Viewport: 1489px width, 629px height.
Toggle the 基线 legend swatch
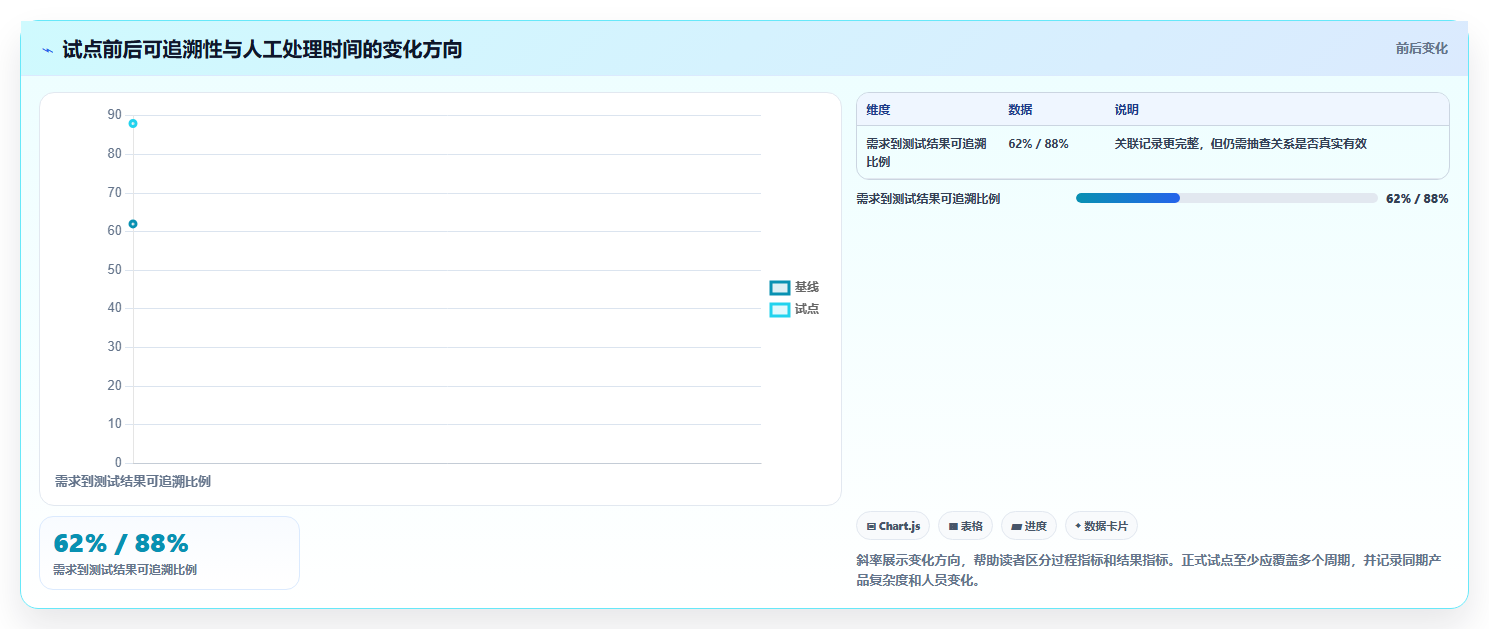click(780, 288)
